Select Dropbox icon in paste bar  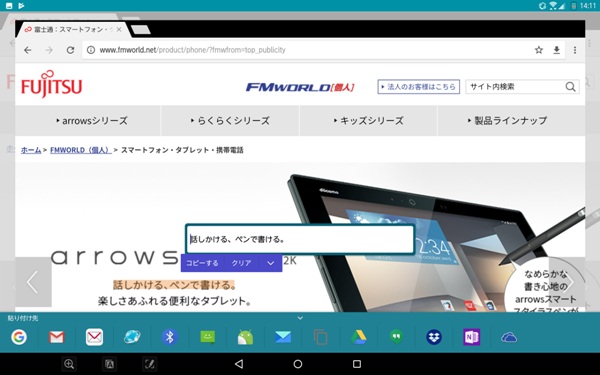(x=434, y=337)
